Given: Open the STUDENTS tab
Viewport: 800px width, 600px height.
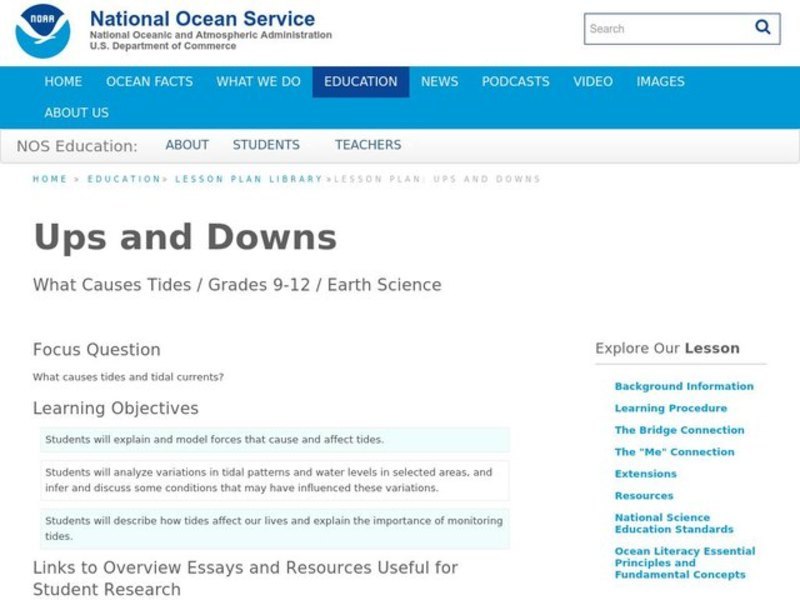Looking at the screenshot, I should coord(267,145).
